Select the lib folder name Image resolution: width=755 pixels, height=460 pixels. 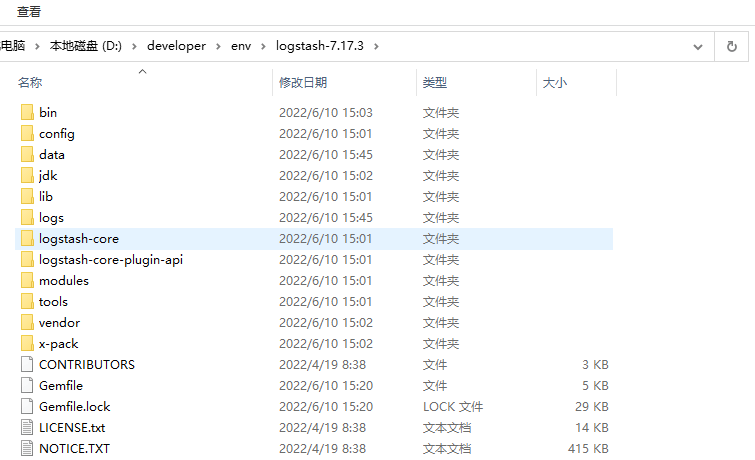pos(46,197)
